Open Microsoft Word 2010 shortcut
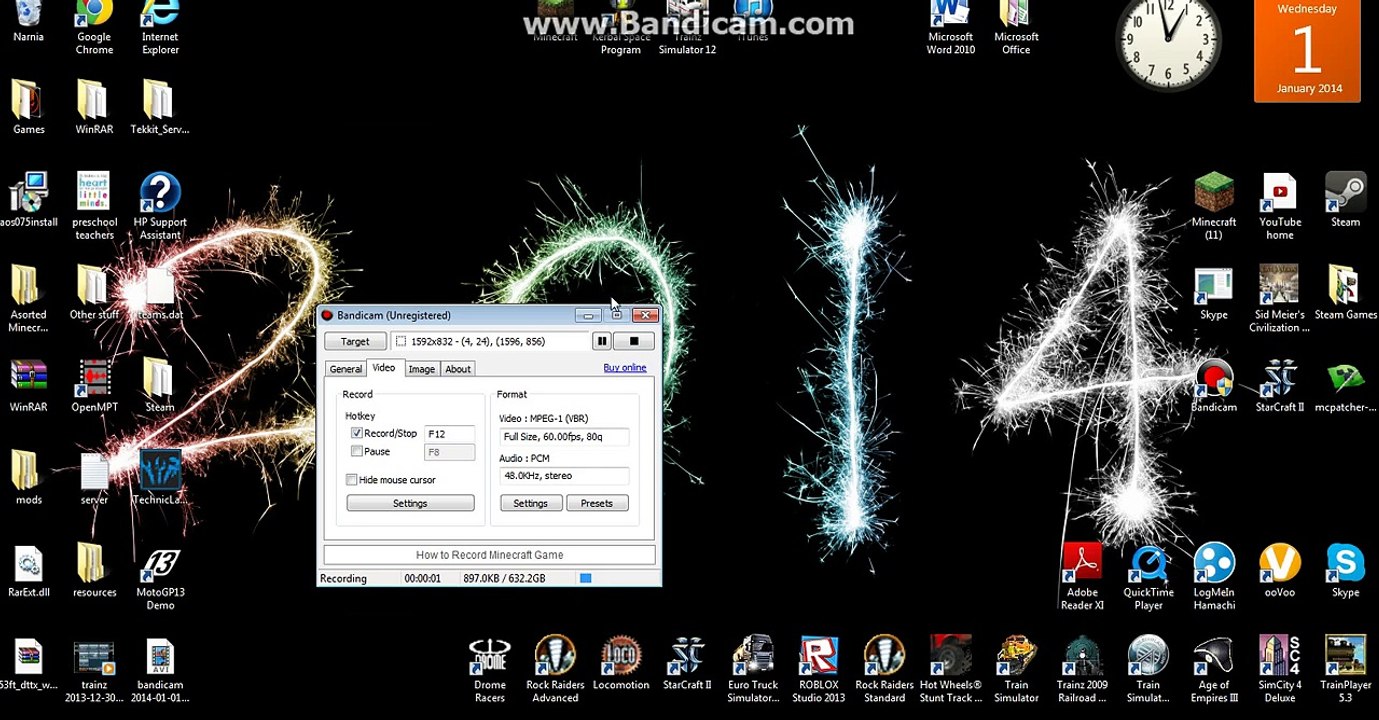This screenshot has width=1379, height=720. click(951, 27)
